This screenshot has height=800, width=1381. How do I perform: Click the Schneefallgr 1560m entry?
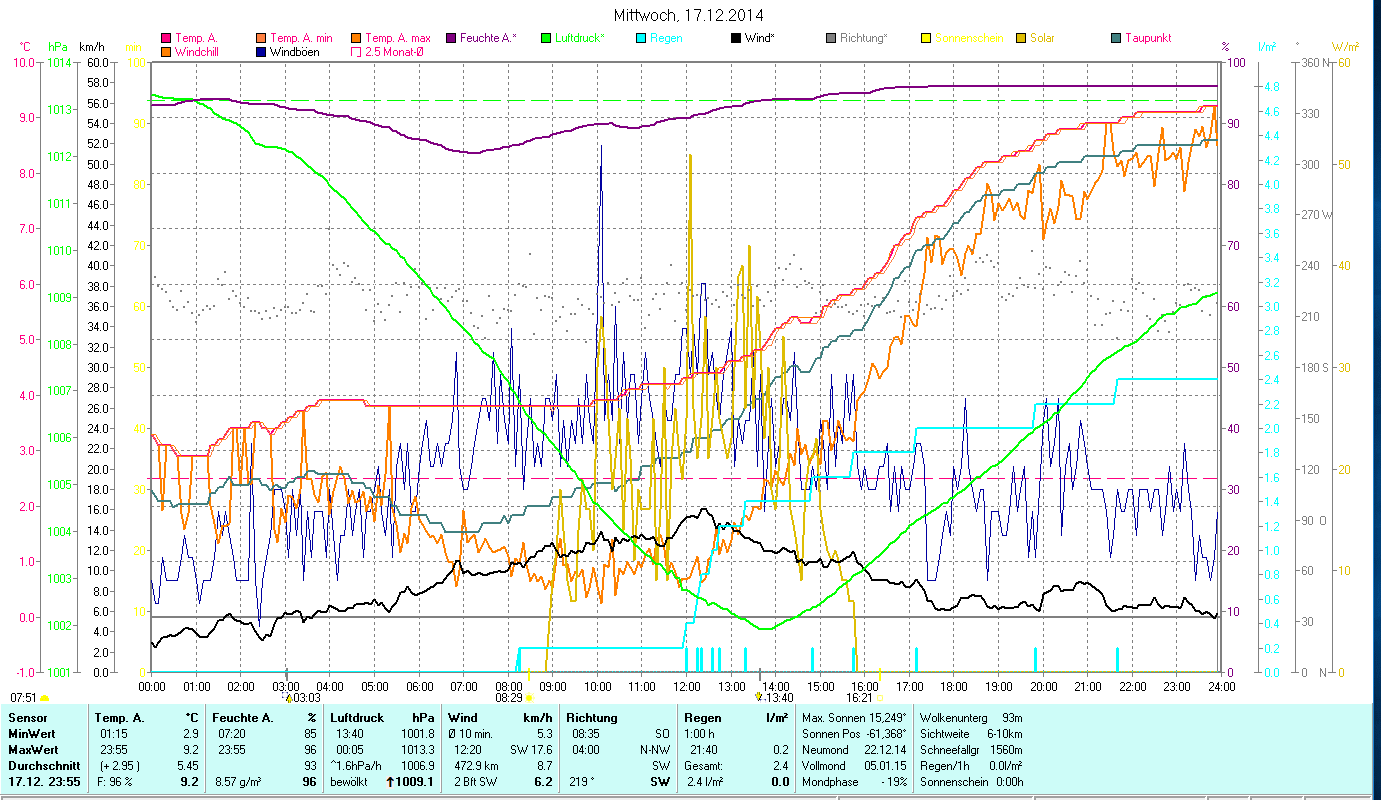970,750
